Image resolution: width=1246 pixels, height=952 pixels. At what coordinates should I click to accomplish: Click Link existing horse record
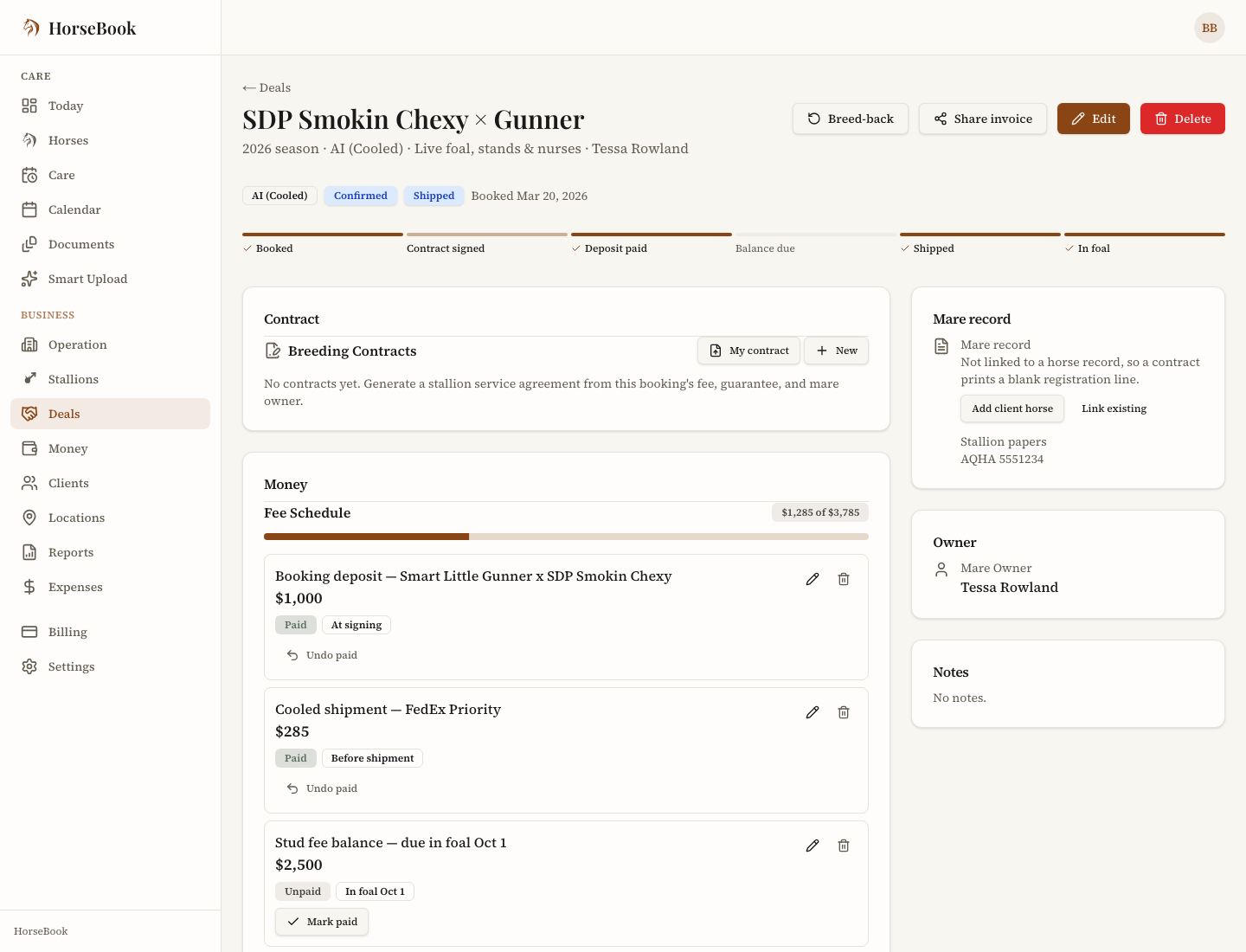pos(1114,408)
